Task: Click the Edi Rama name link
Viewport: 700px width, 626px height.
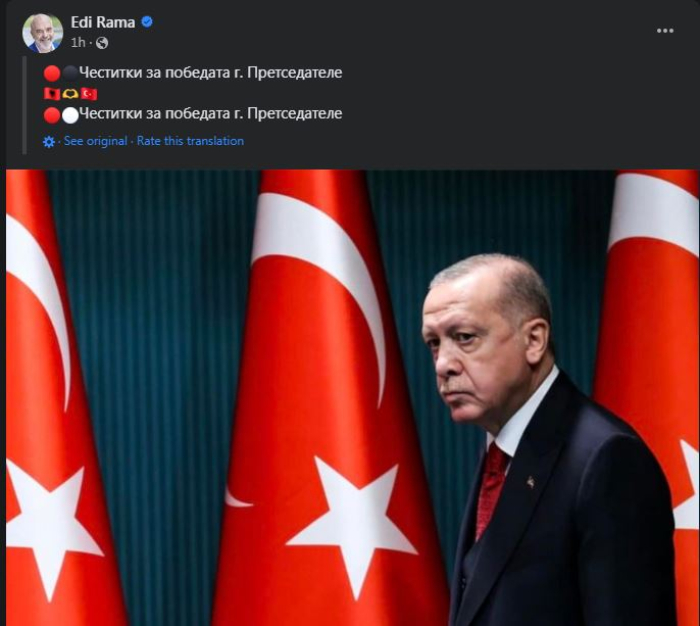Action: 103,22
